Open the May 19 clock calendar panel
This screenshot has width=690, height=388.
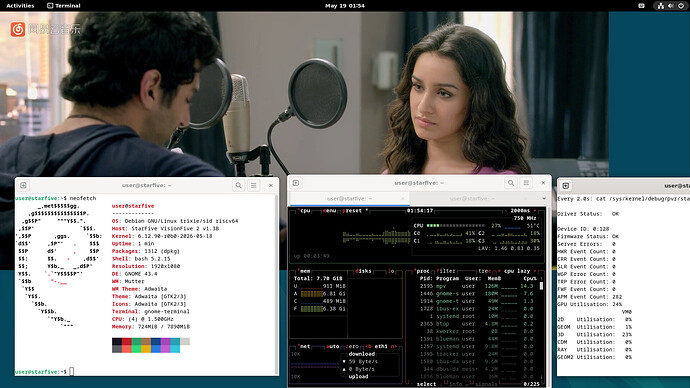point(345,6)
